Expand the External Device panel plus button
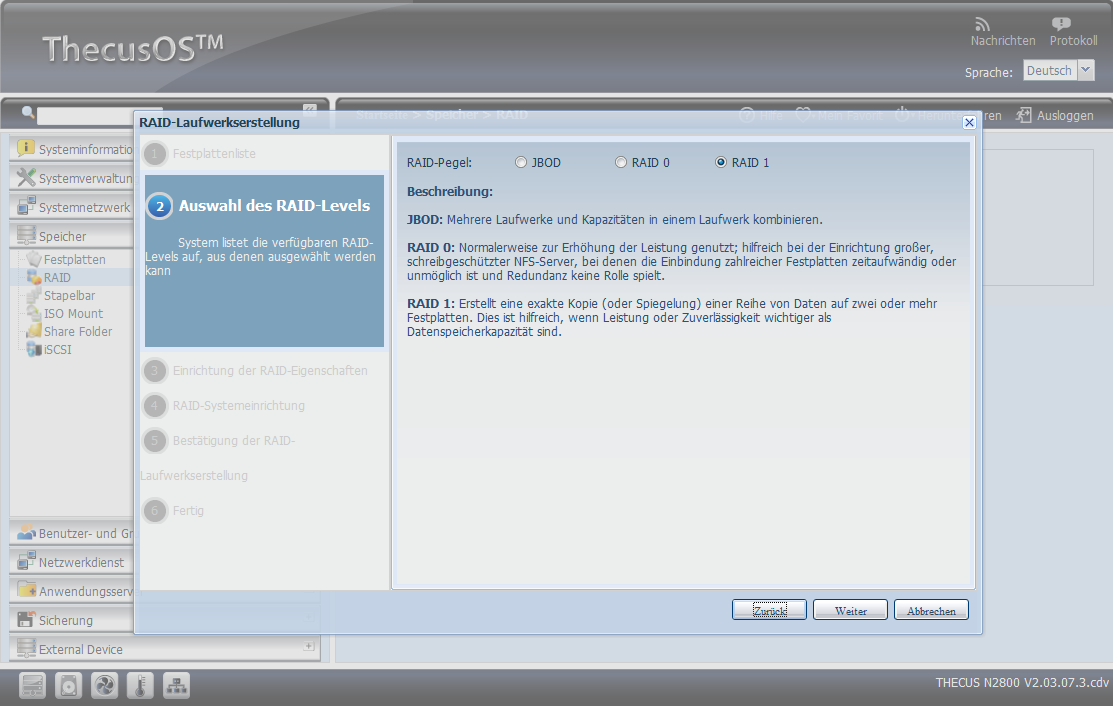The image size is (1113, 706). [x=309, y=646]
